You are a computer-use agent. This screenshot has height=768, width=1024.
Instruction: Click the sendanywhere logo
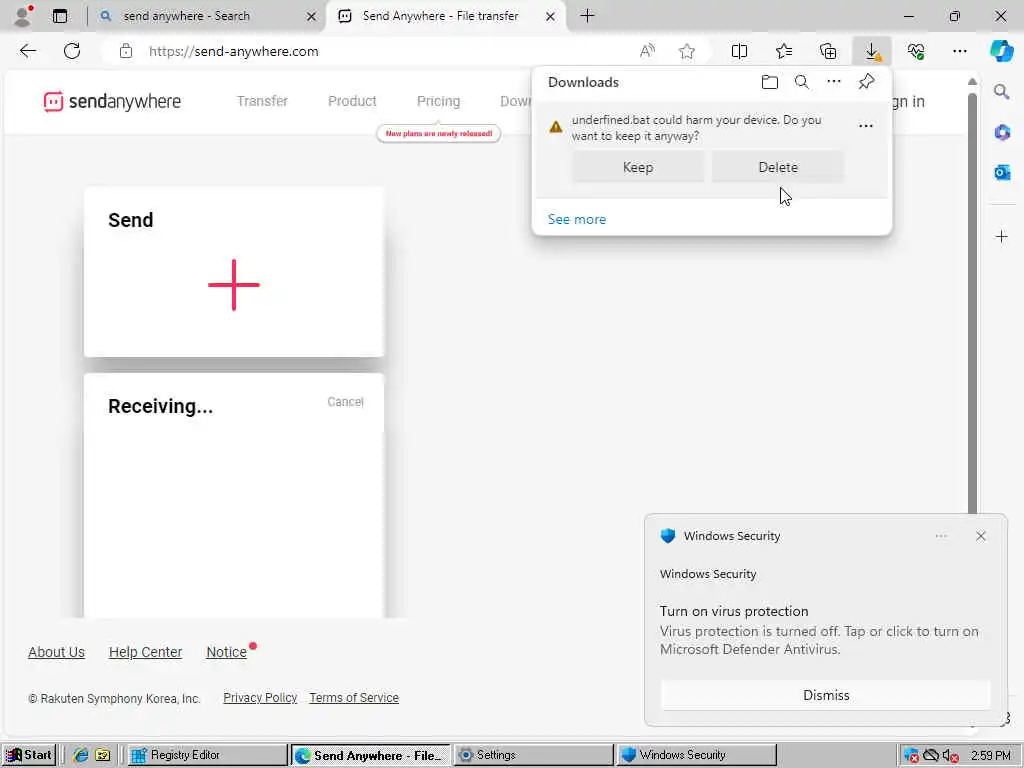pos(112,101)
